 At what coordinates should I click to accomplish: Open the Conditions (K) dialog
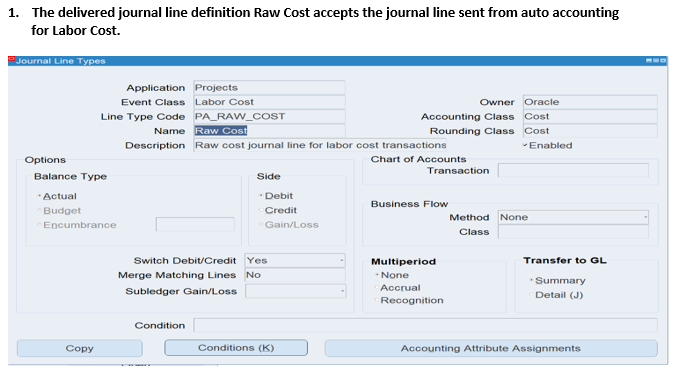pos(236,348)
